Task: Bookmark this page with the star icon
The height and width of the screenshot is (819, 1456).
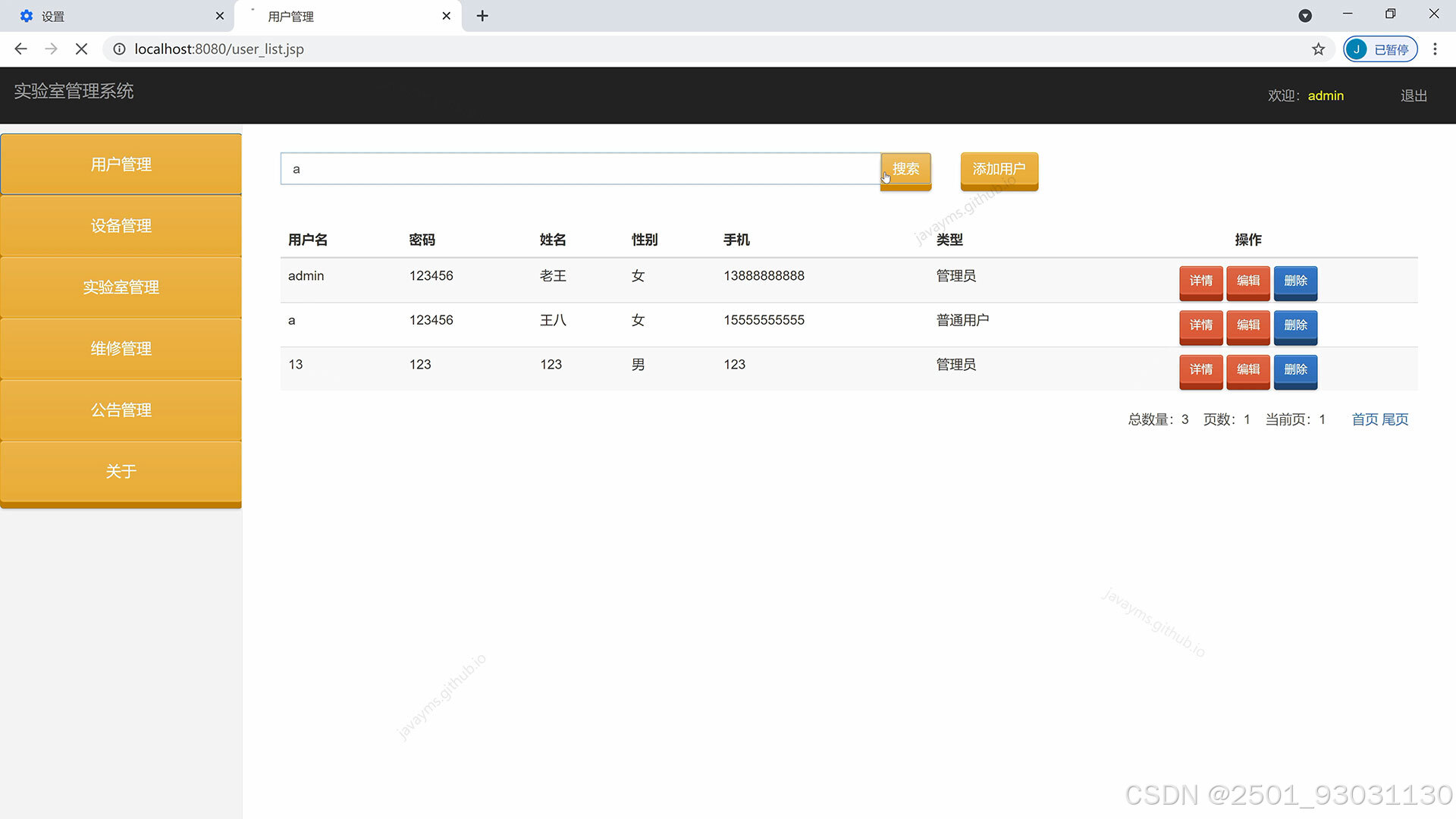Action: [1318, 49]
